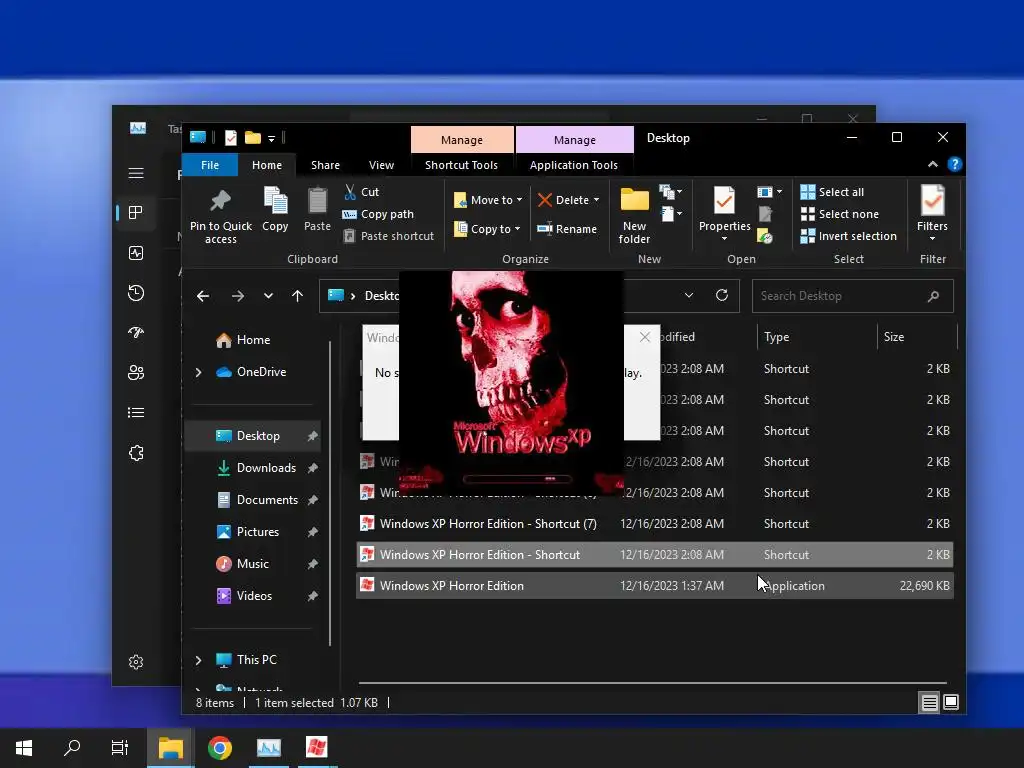The width and height of the screenshot is (1024, 768).
Task: Go back with the left arrow
Action: [x=202, y=296]
